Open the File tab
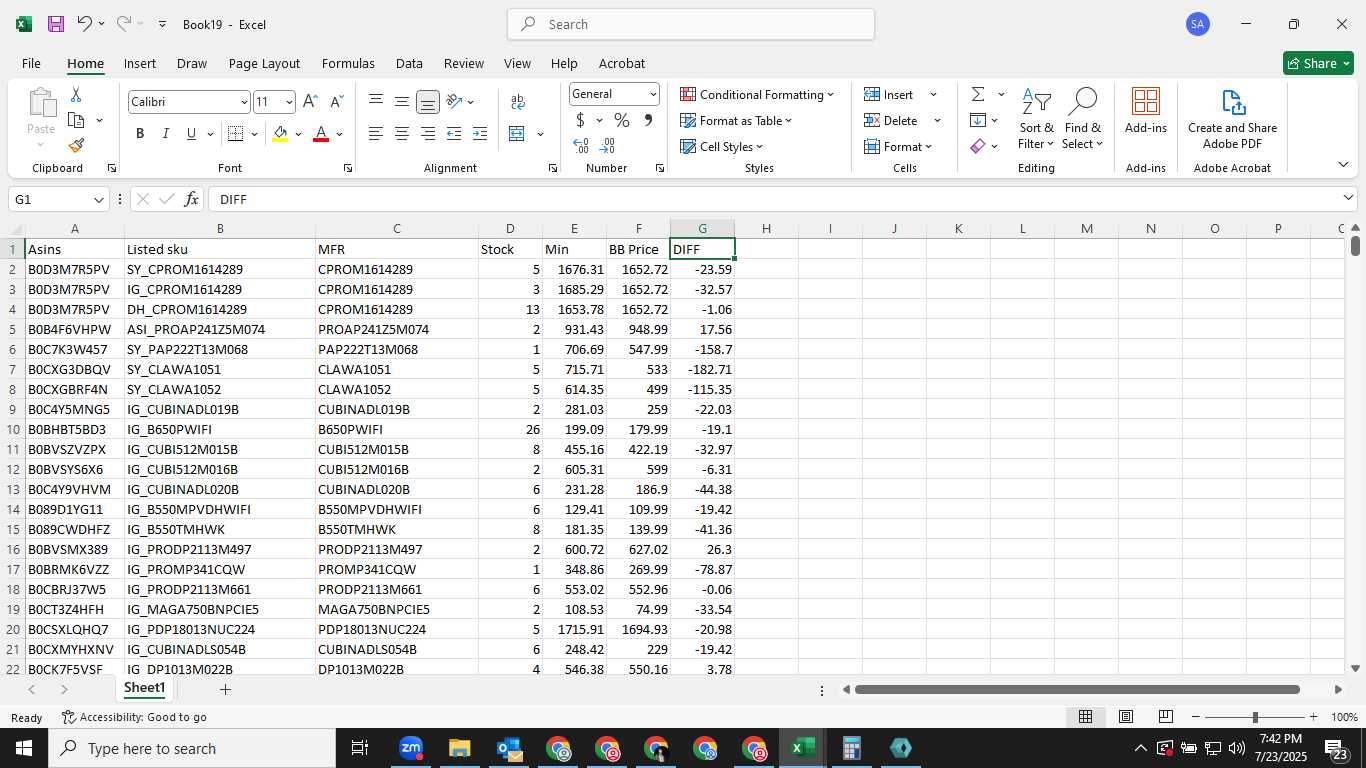1366x768 pixels. point(31,63)
